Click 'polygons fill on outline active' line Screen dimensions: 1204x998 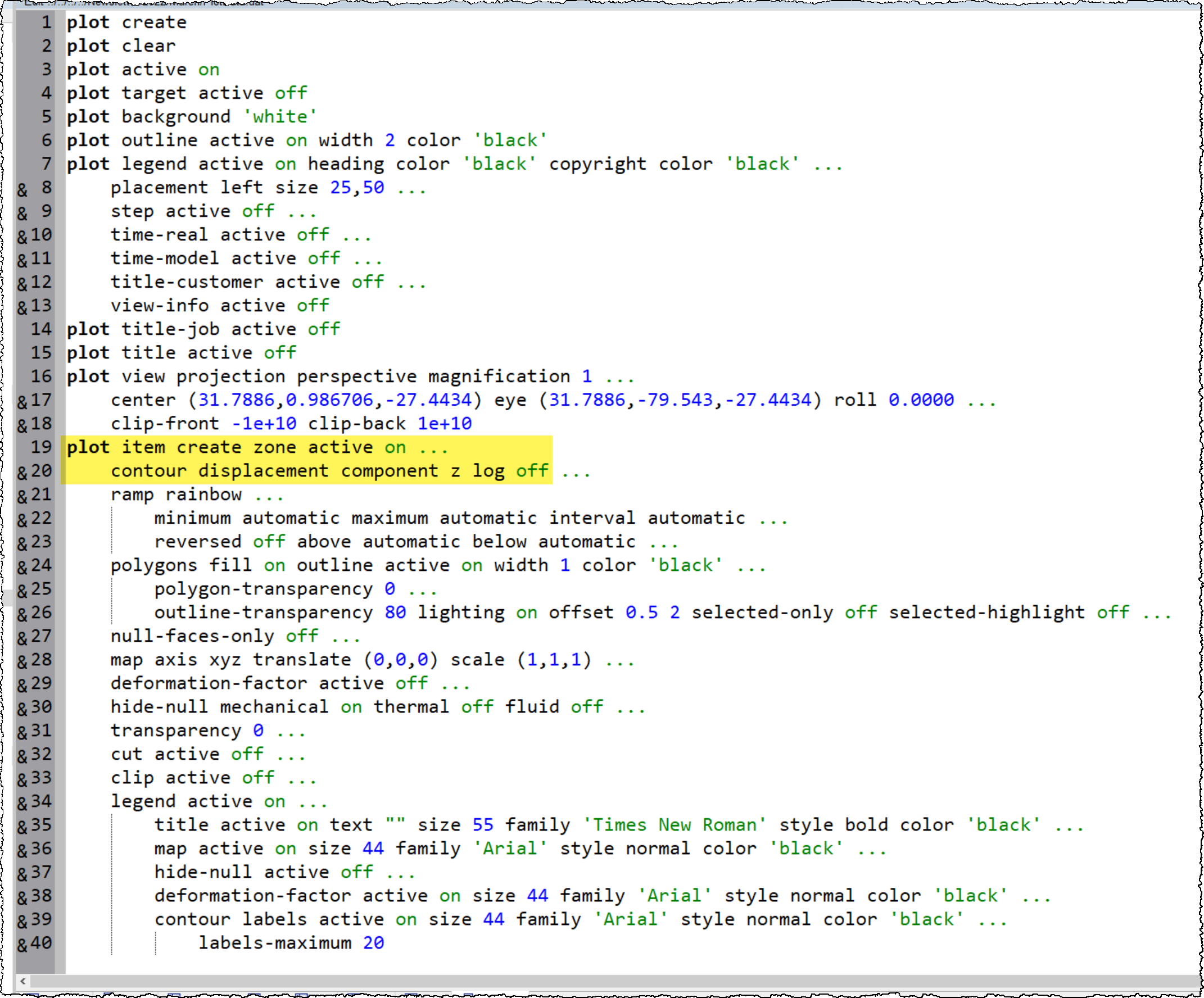pos(439,565)
